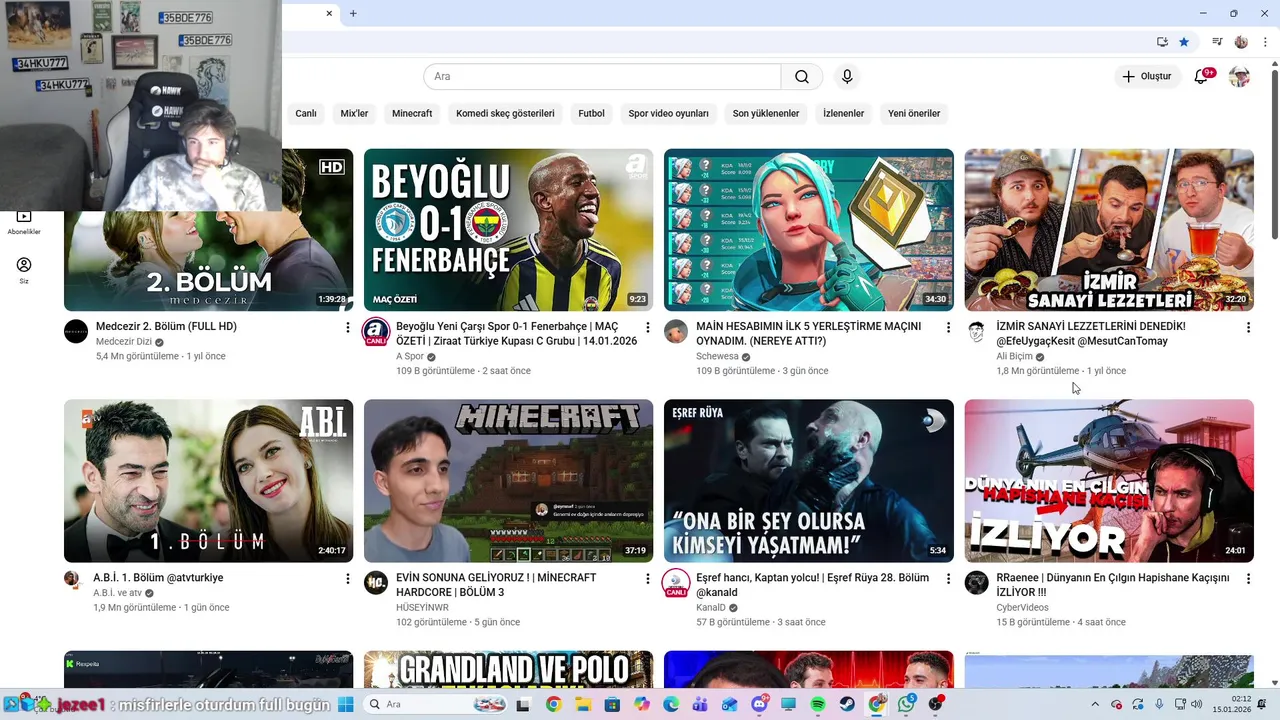
Task: Start voice search with the microphone icon
Action: [847, 77]
